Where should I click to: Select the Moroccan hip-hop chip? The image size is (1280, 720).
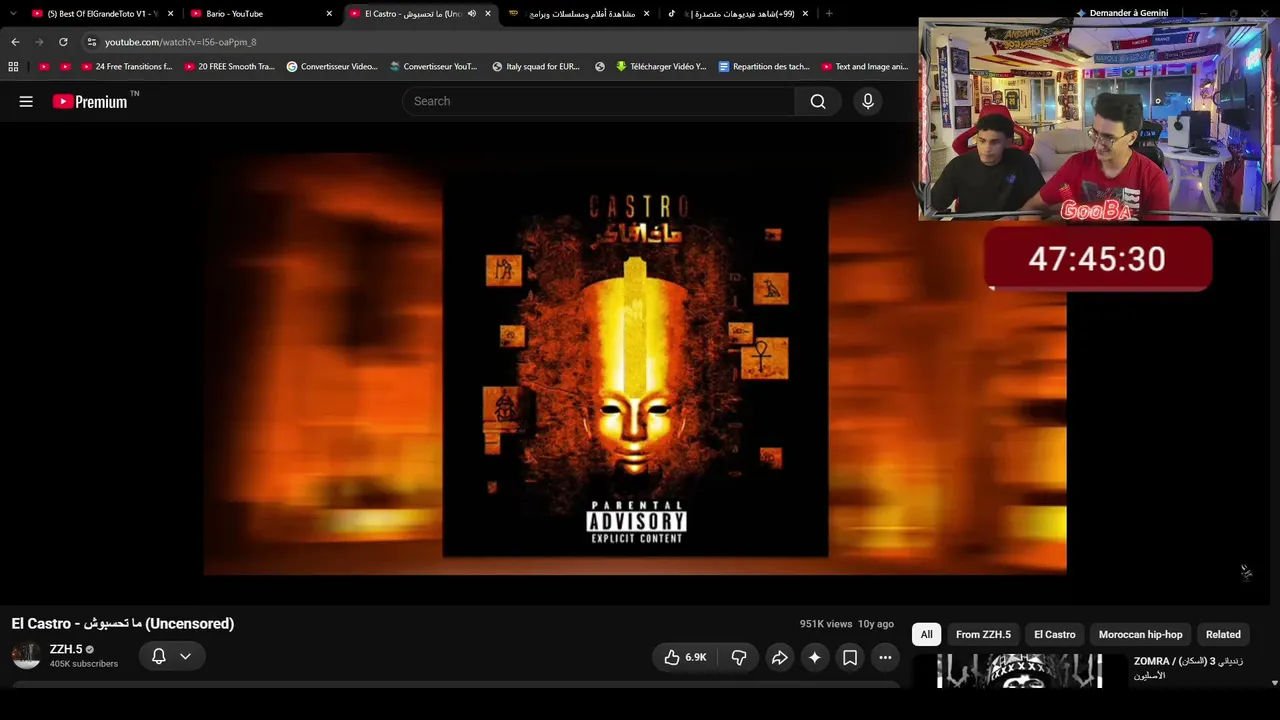coord(1140,634)
